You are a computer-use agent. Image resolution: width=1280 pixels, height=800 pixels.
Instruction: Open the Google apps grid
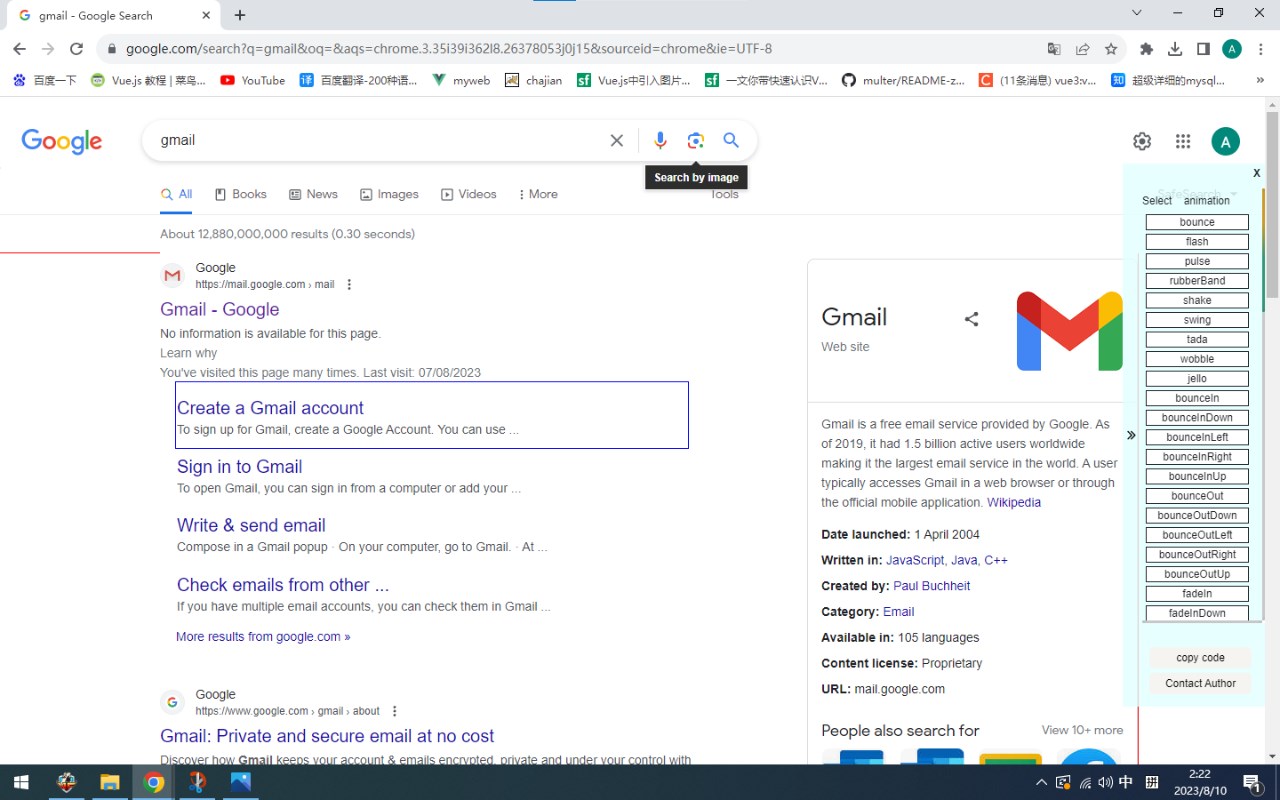coord(1183,142)
